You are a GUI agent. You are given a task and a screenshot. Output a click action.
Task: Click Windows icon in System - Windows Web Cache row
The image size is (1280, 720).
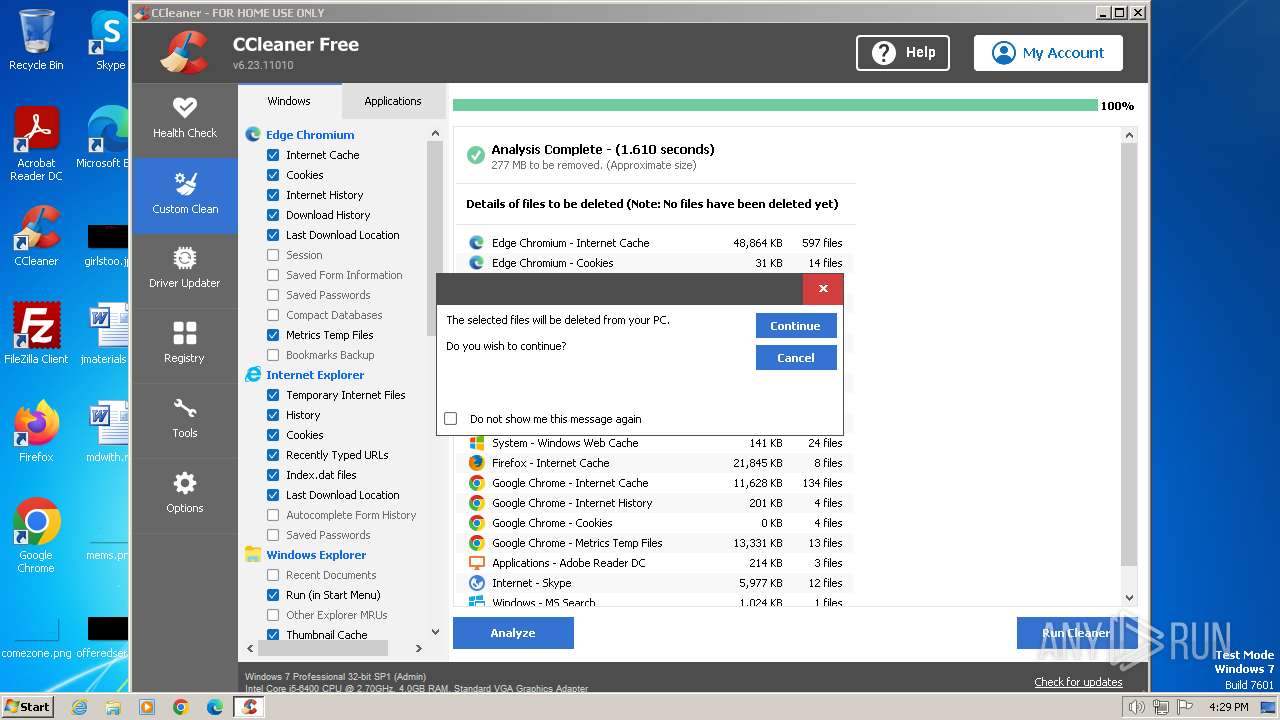coord(476,442)
